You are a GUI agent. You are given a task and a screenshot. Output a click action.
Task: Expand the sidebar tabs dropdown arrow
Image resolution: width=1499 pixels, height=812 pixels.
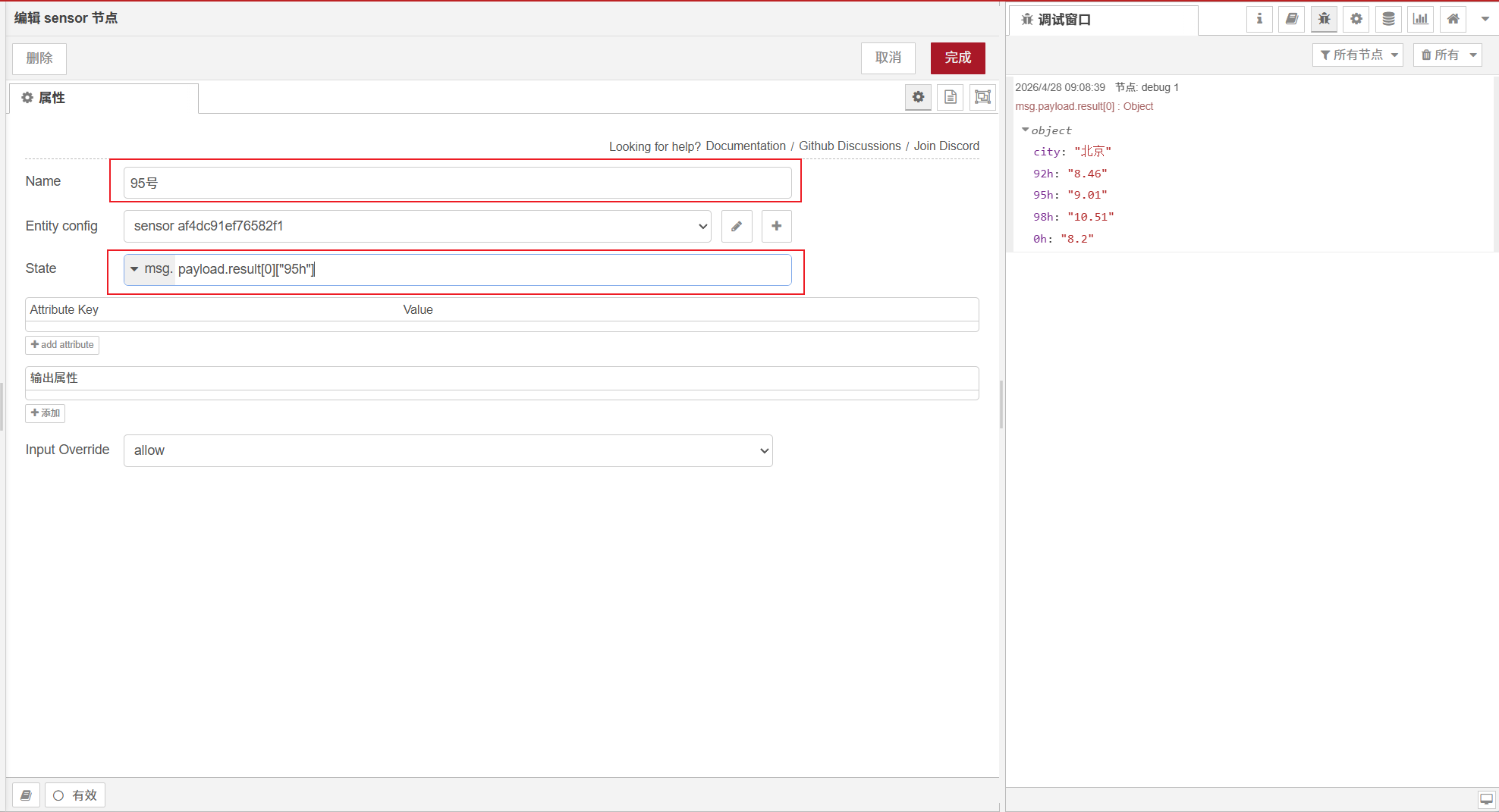[1485, 19]
